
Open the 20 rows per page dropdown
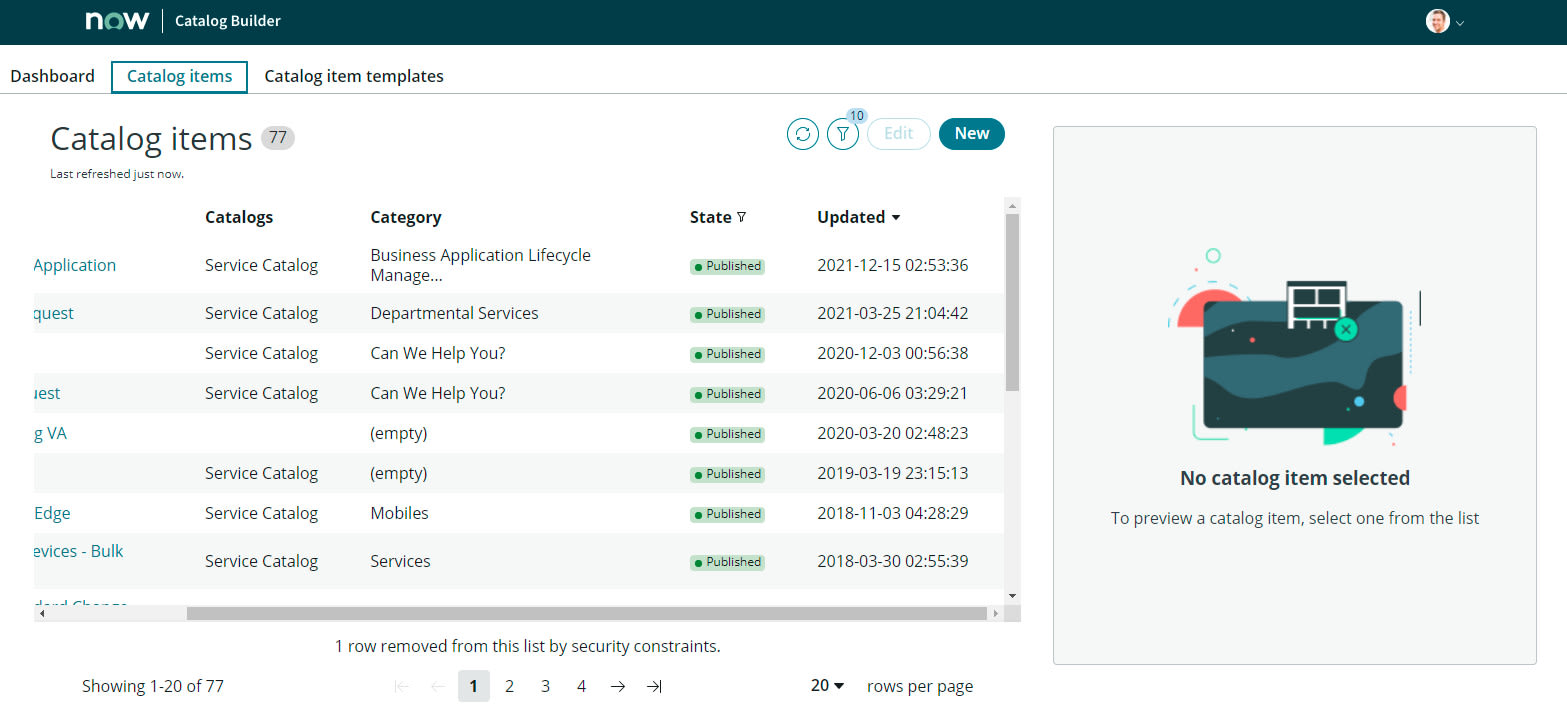(828, 686)
